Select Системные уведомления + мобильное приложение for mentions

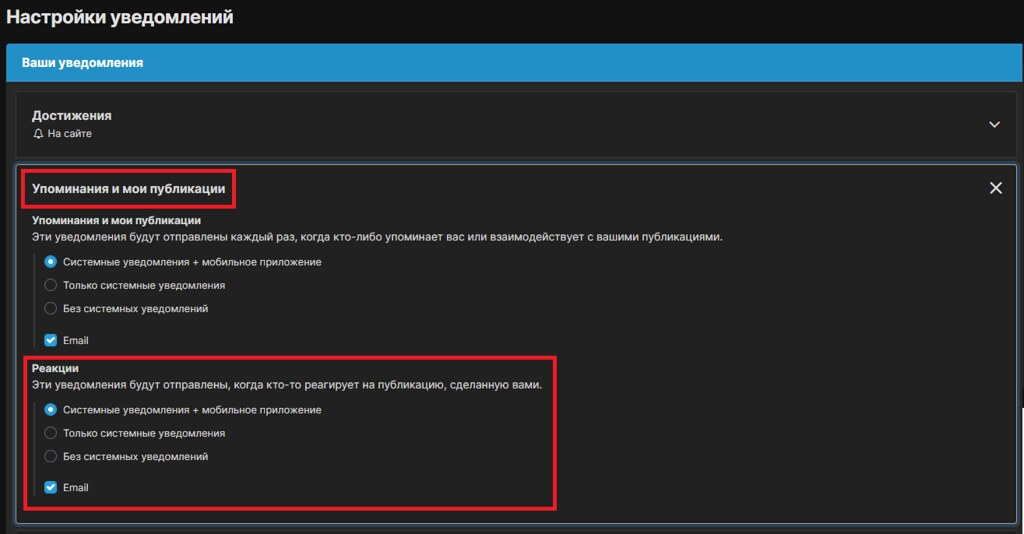[51, 262]
